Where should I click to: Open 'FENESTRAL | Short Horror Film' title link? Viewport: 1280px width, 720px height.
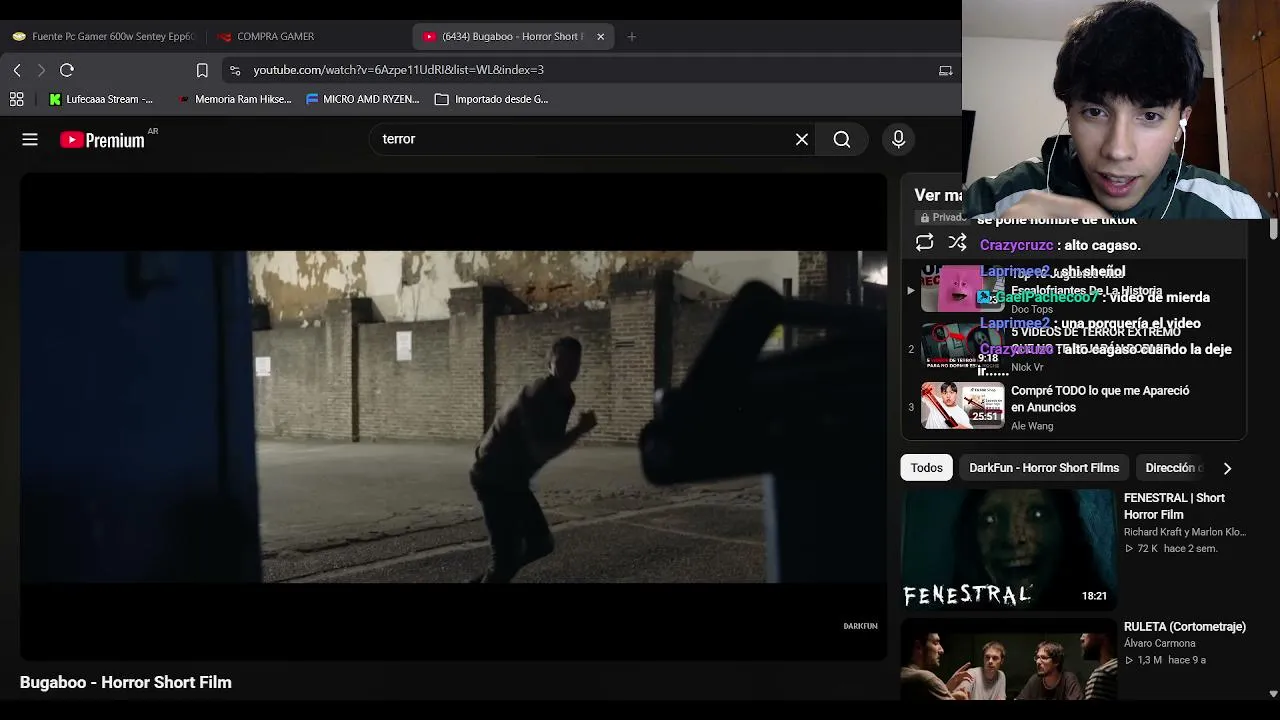tap(1174, 506)
